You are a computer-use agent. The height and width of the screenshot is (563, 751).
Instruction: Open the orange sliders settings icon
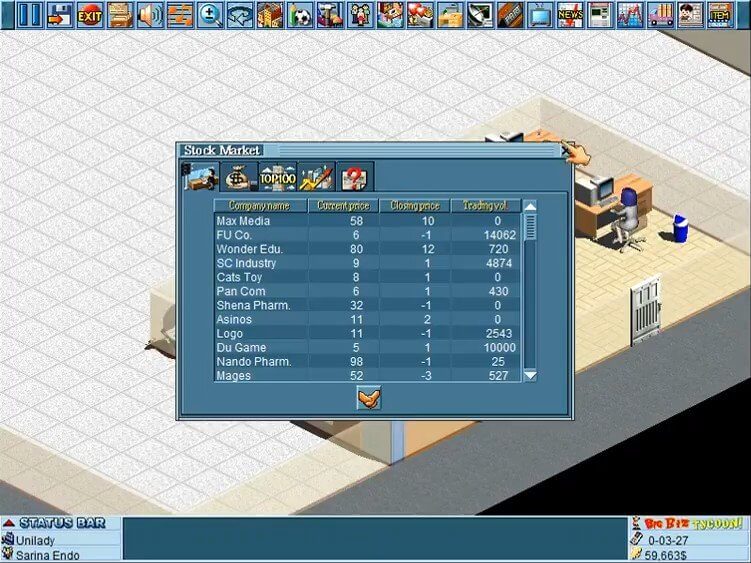click(x=180, y=14)
